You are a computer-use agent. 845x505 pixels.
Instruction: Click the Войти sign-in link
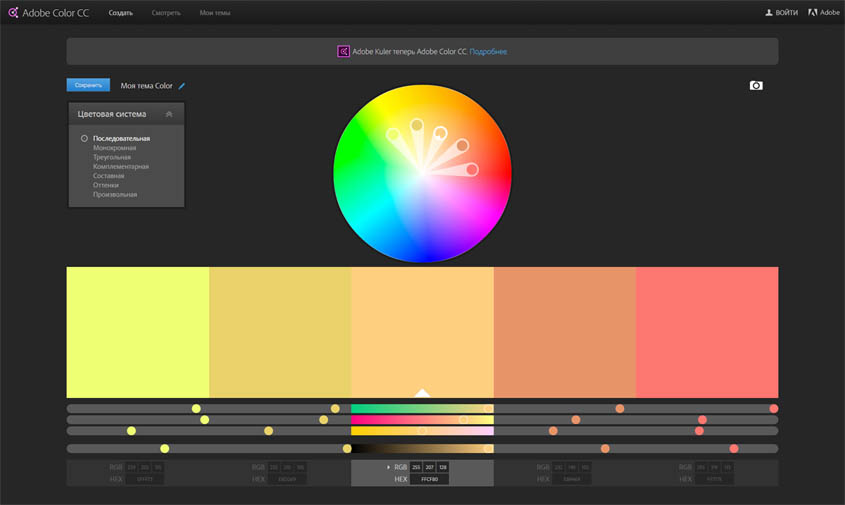pyautogui.click(x=787, y=12)
